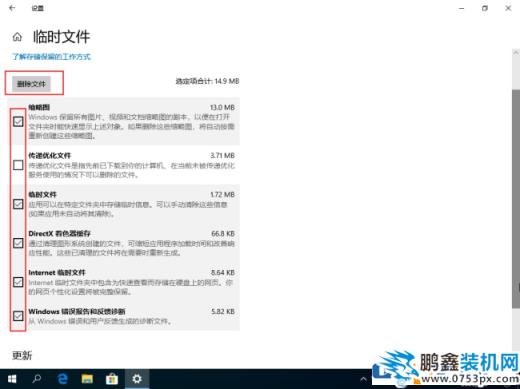Minimize the Settings window
Viewport: 520px width, 389px height.
(461, 8)
